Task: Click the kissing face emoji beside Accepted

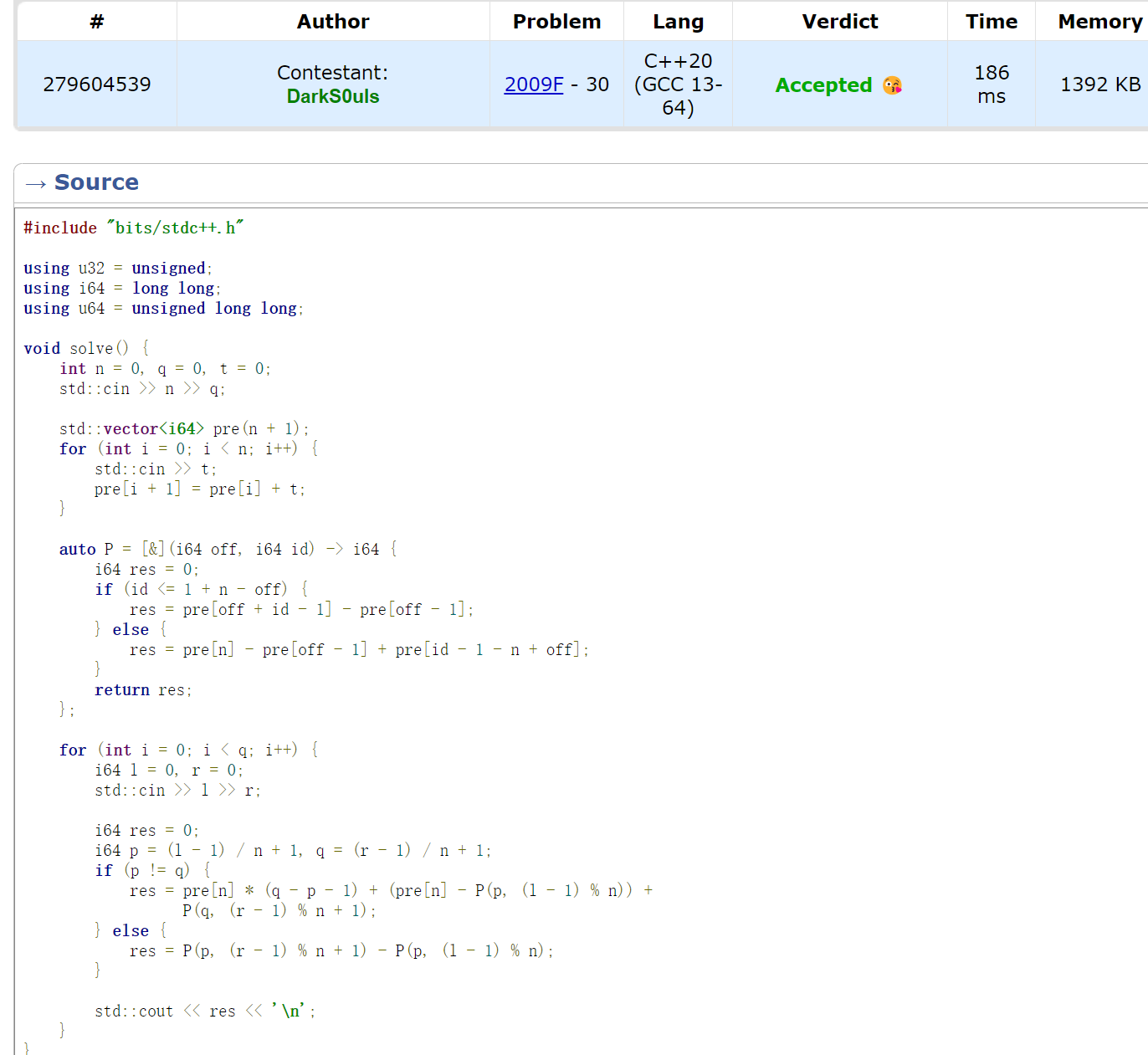Action: [893, 85]
